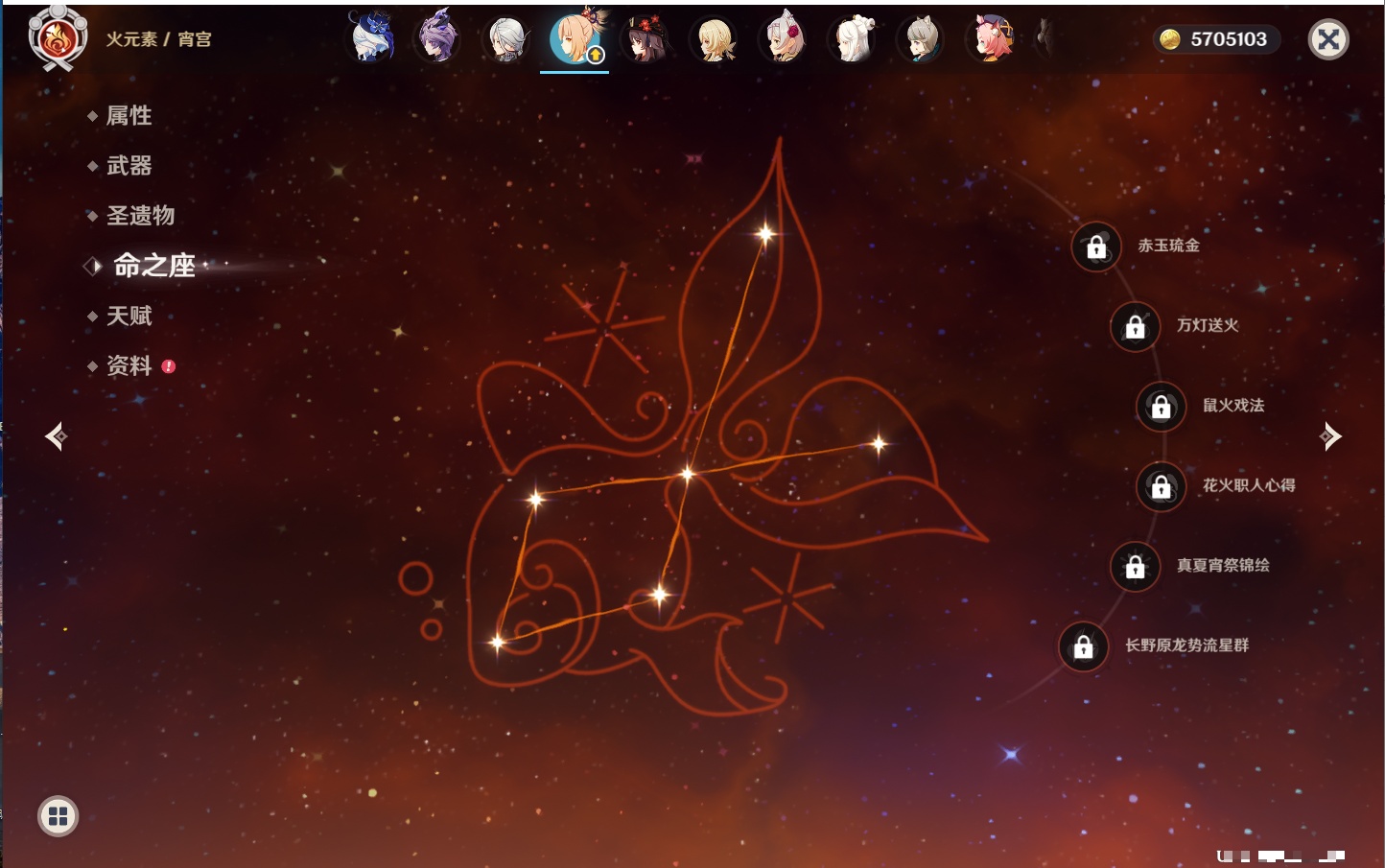Click the 火元素 / 宵宫 title text
The width and height of the screenshot is (1385, 868).
(x=158, y=39)
